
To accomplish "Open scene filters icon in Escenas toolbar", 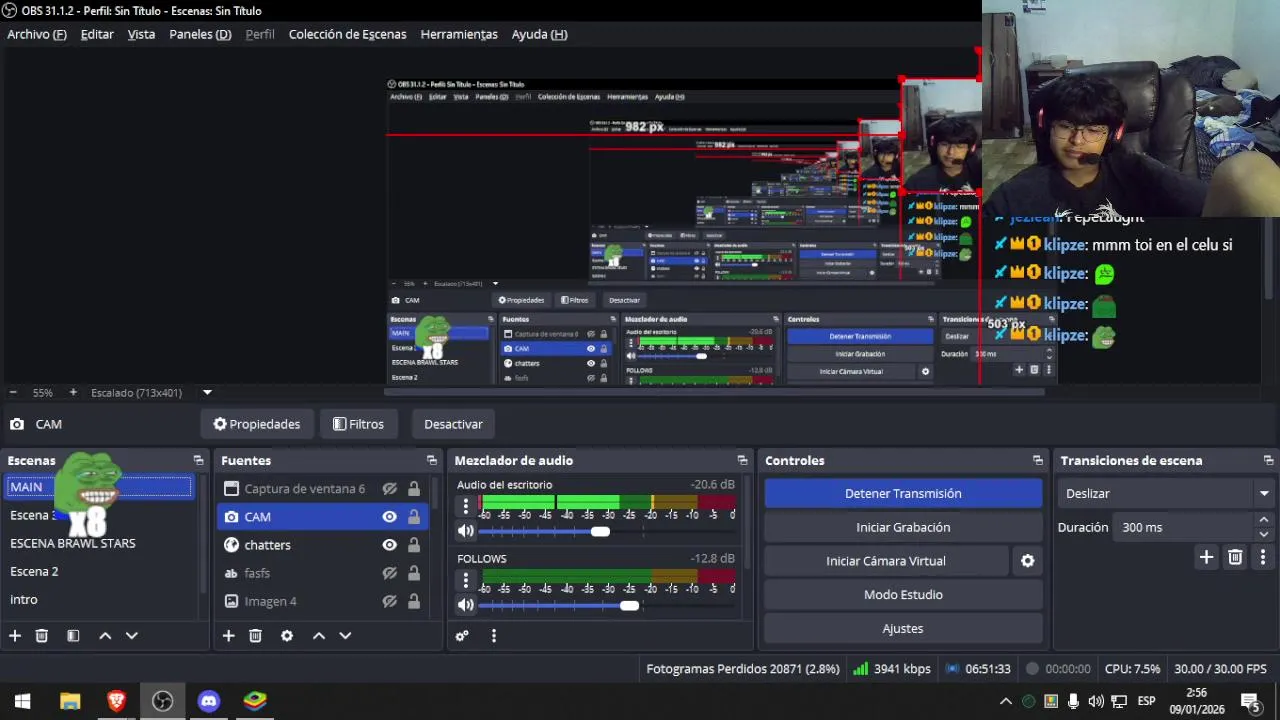I will coord(73,636).
